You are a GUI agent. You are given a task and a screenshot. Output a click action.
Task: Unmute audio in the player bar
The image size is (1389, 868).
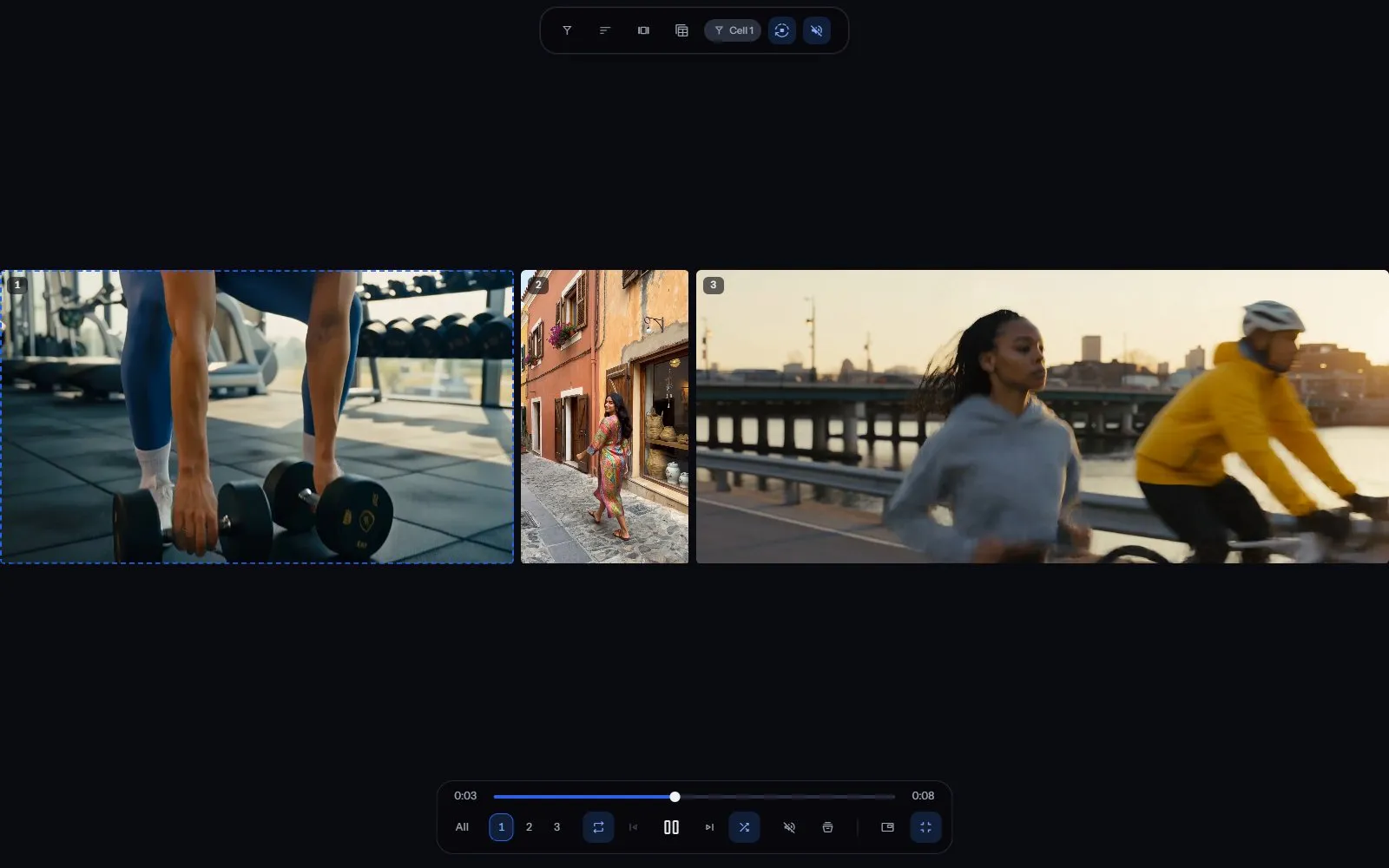[x=789, y=827]
